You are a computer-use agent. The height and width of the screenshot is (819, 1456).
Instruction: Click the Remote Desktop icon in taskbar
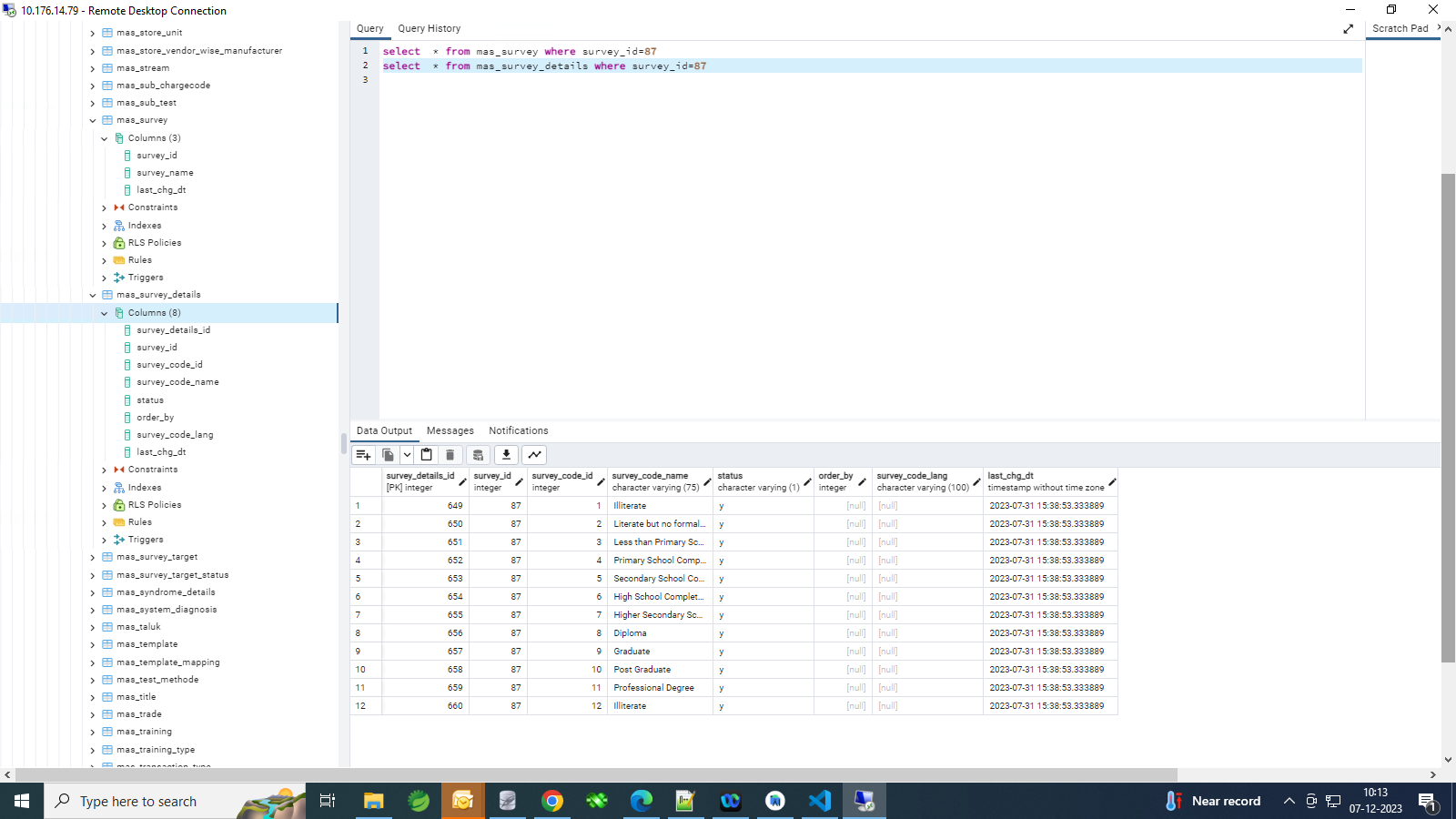tap(864, 801)
